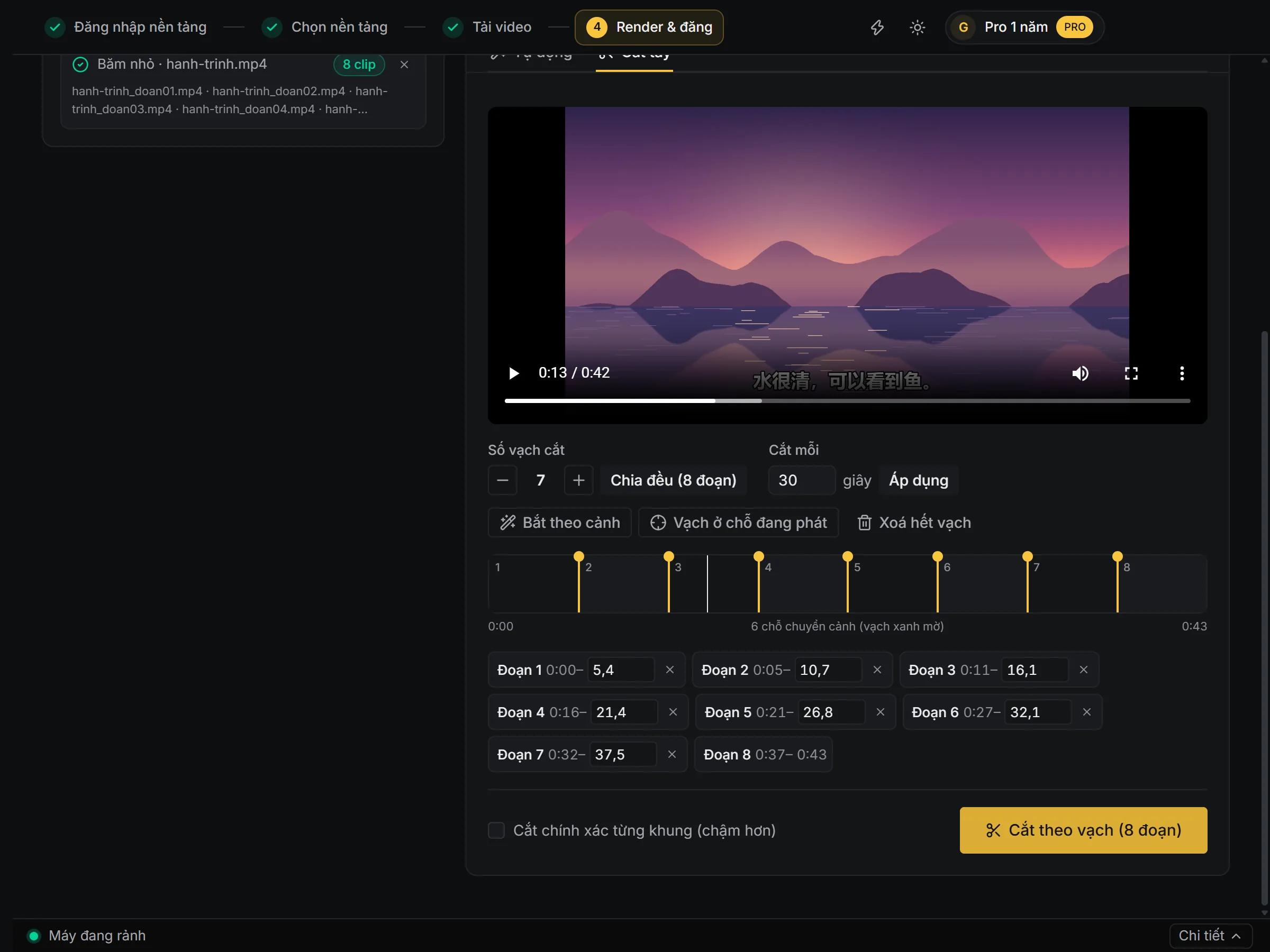Delete Đoạn 3 with its X icon
Image resolution: width=1270 pixels, height=952 pixels.
1083,670
